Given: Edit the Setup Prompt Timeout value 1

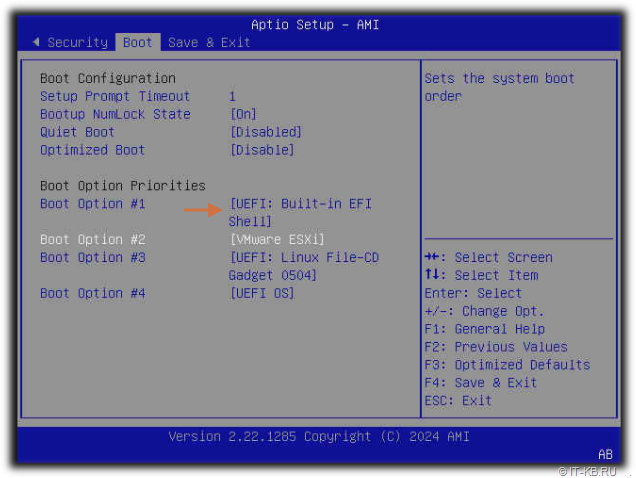Looking at the screenshot, I should pos(232,96).
